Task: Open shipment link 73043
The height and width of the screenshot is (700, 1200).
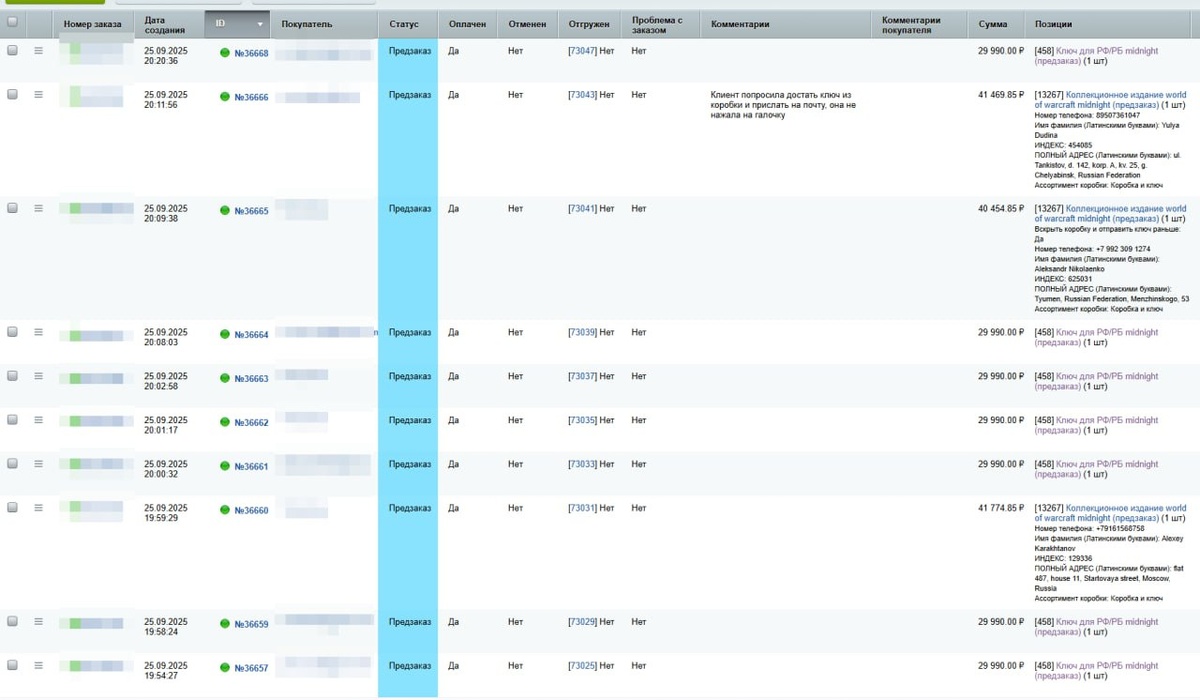Action: tap(582, 95)
